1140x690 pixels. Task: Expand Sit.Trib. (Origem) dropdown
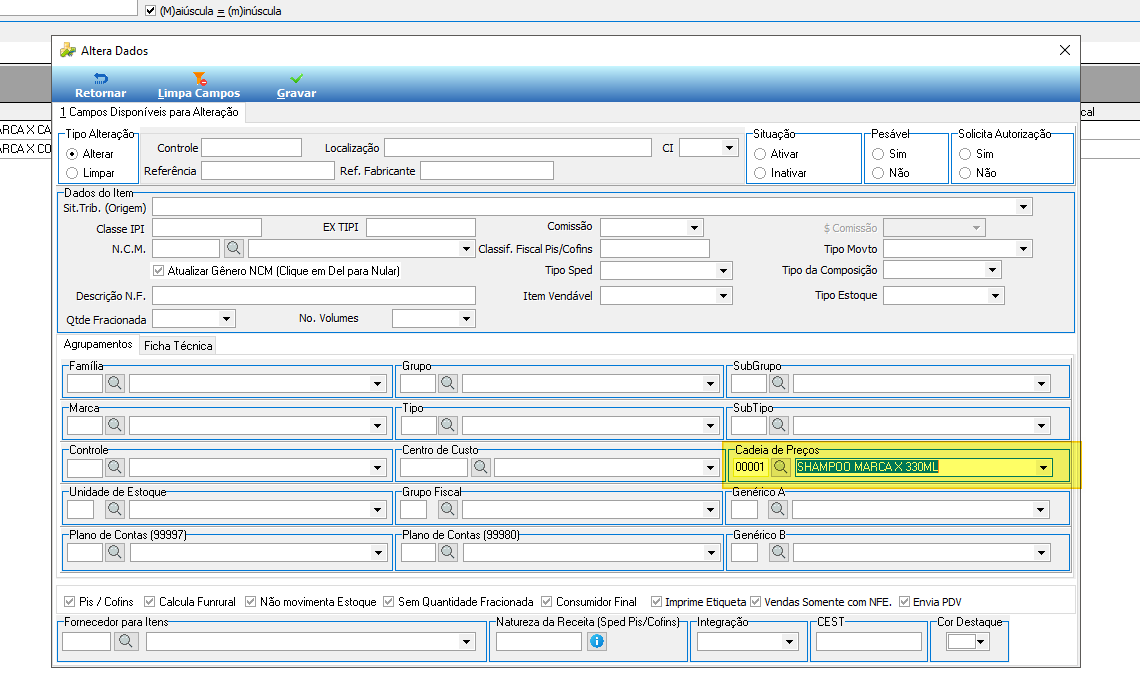coord(1023,207)
